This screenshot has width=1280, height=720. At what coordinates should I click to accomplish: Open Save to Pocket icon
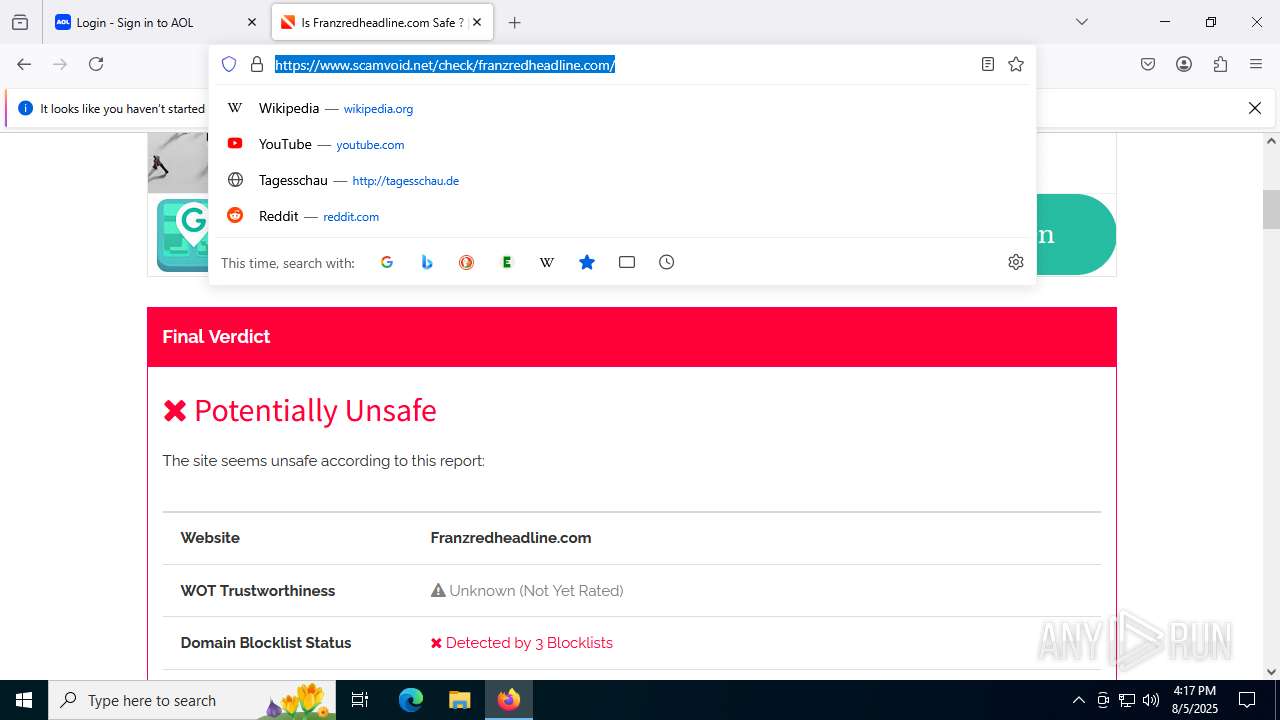pyautogui.click(x=1148, y=64)
